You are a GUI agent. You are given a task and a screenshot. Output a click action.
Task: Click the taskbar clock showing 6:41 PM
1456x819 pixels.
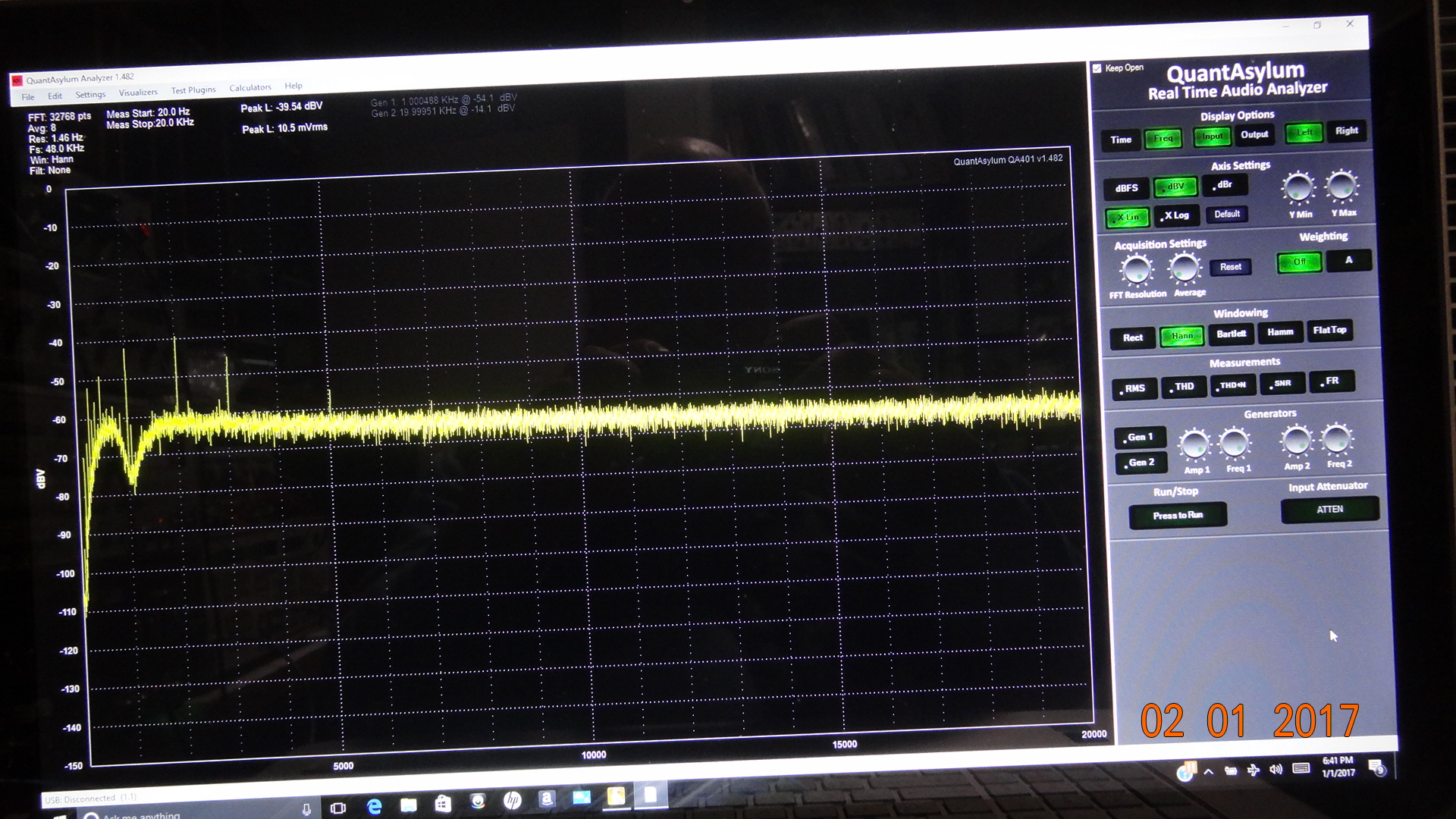tap(1338, 767)
